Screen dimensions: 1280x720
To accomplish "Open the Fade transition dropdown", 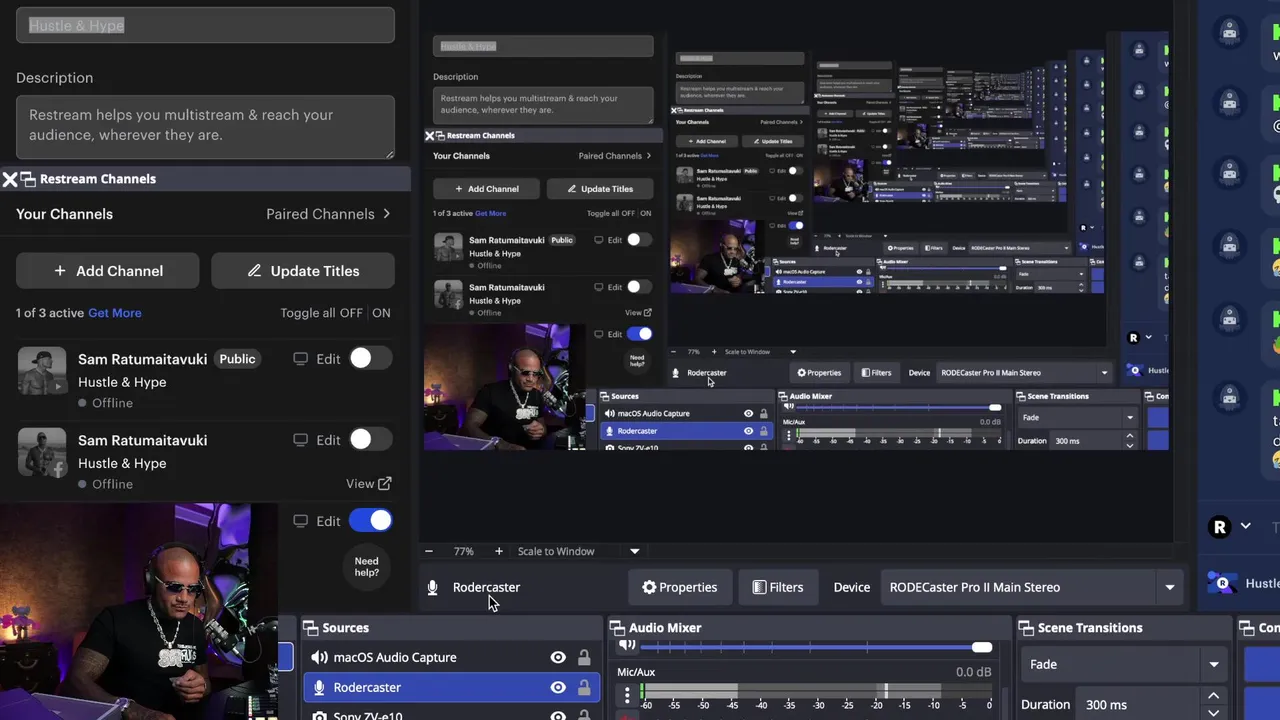I will (x=1124, y=665).
